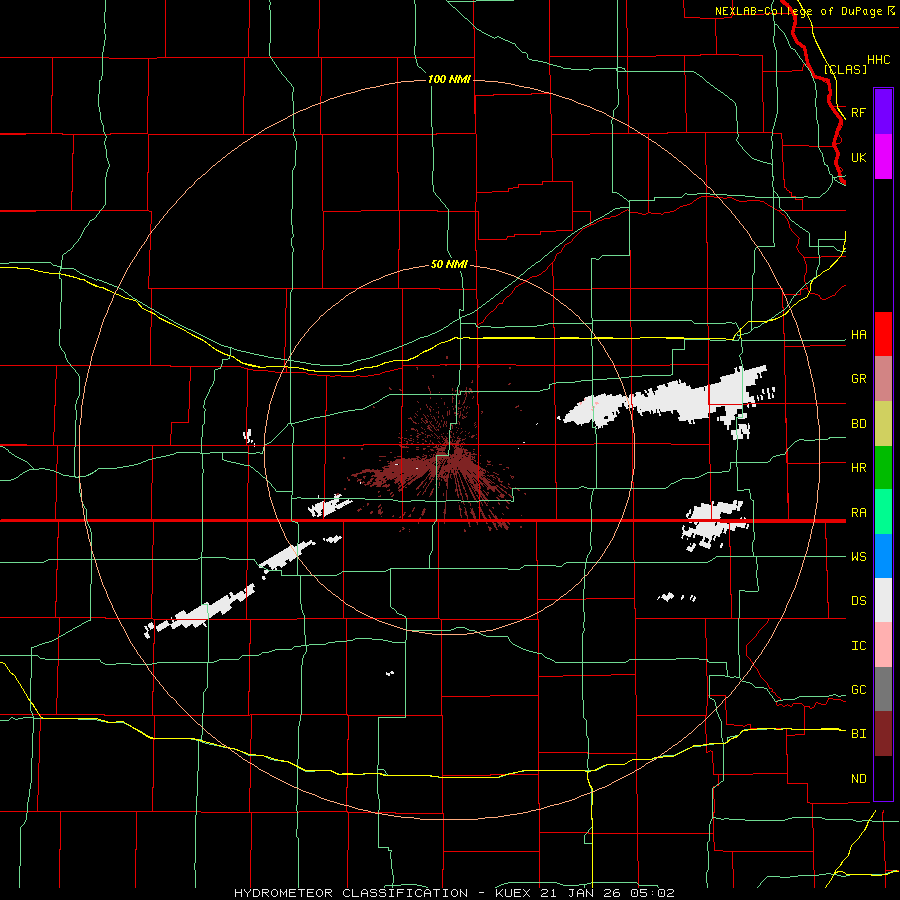This screenshot has width=900, height=900.
Task: Click the red HA legend color swatch
Action: tap(883, 334)
